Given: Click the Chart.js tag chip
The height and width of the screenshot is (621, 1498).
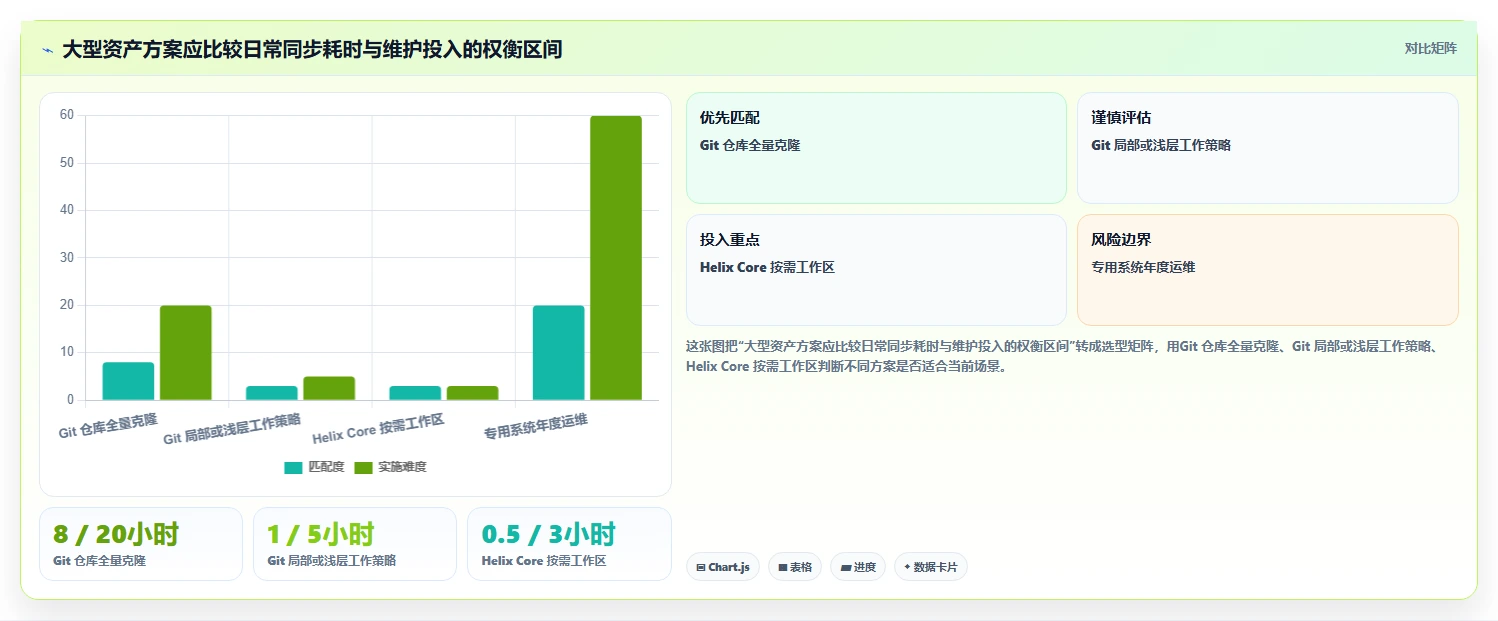Looking at the screenshot, I should click(x=722, y=567).
